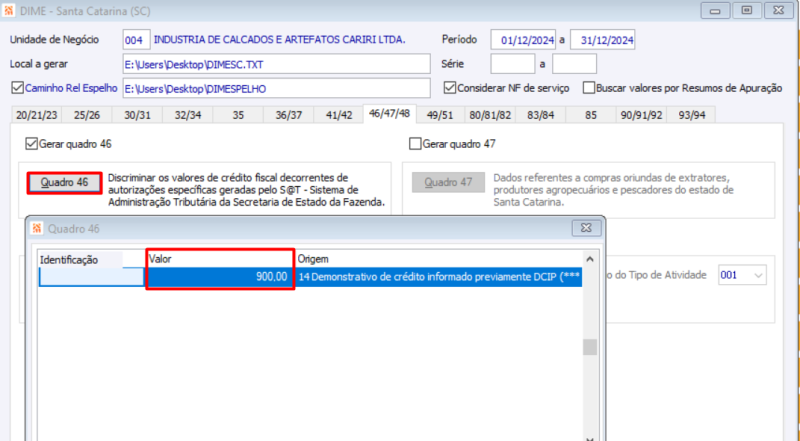800x441 pixels.
Task: Click the Valor column header
Action: click(x=220, y=259)
